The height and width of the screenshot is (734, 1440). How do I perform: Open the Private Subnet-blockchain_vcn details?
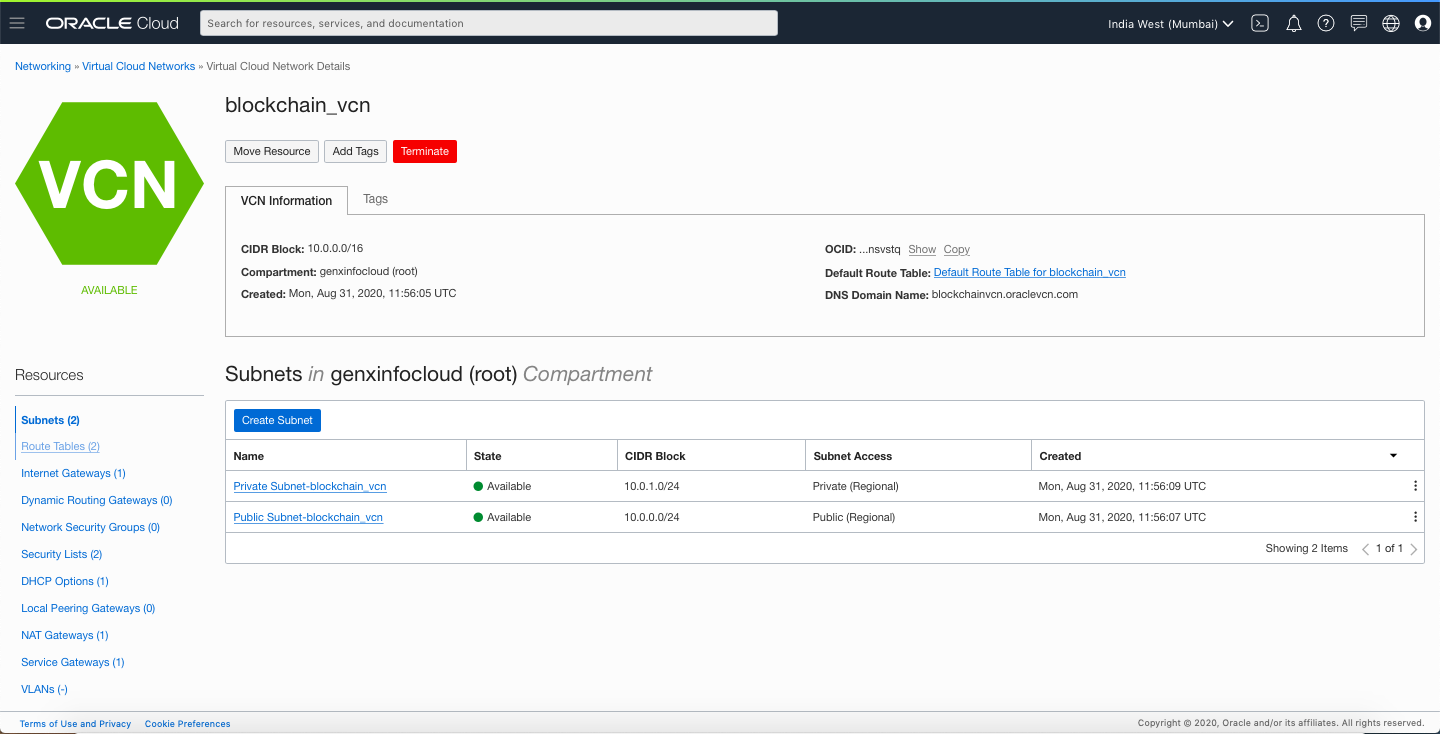[x=309, y=486]
